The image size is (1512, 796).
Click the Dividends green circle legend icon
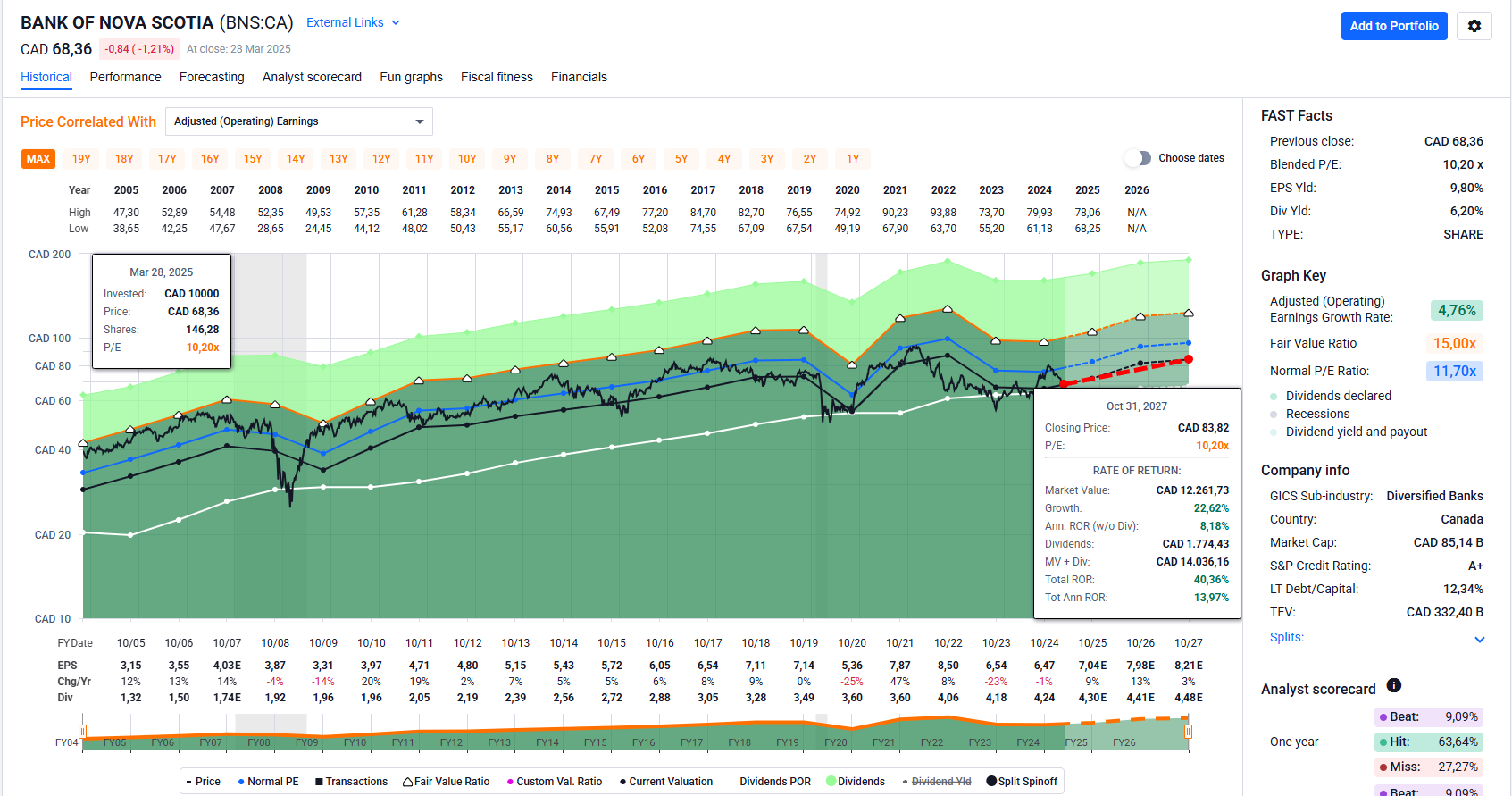pyautogui.click(x=831, y=782)
